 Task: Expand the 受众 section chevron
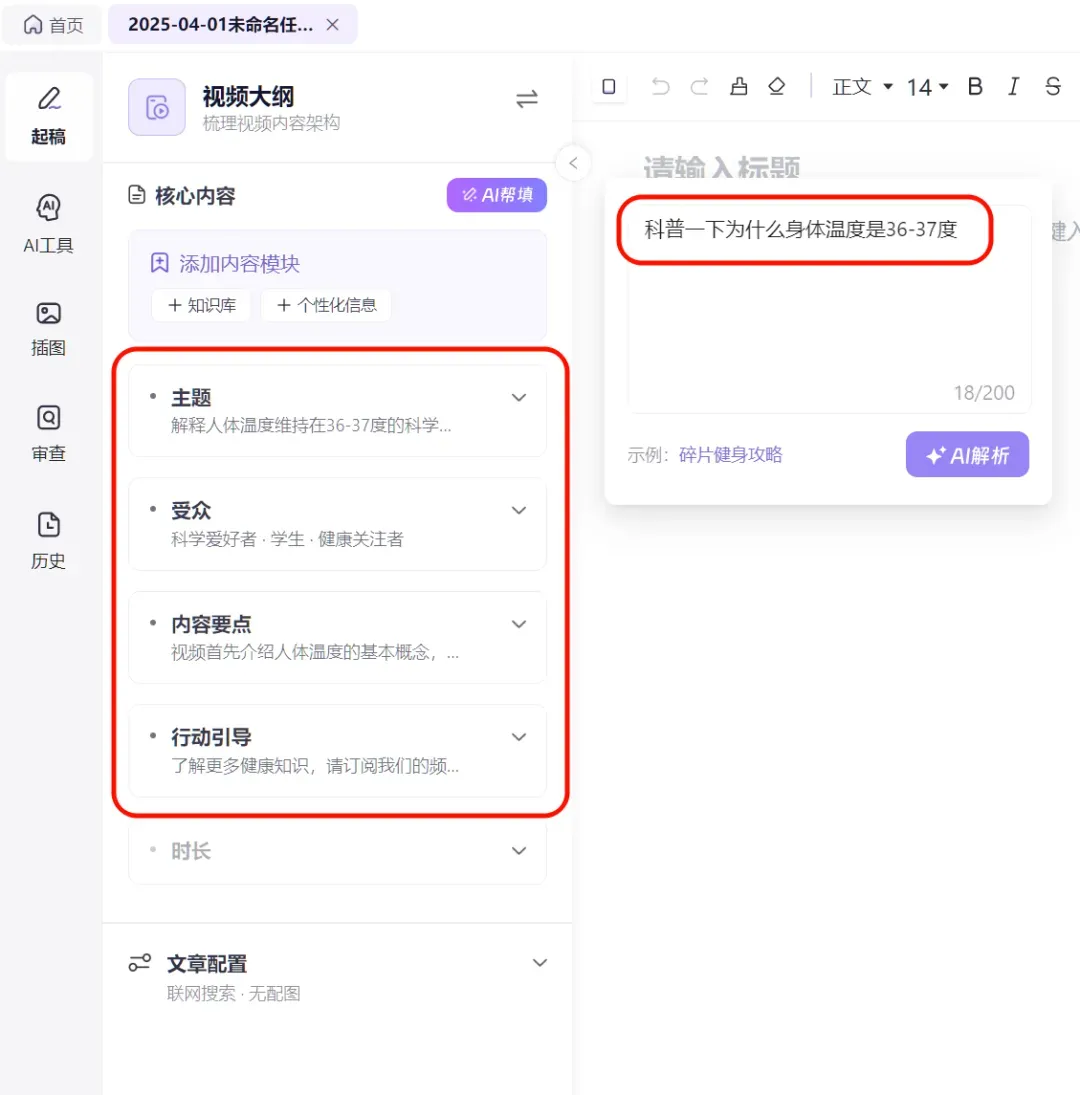click(x=519, y=510)
